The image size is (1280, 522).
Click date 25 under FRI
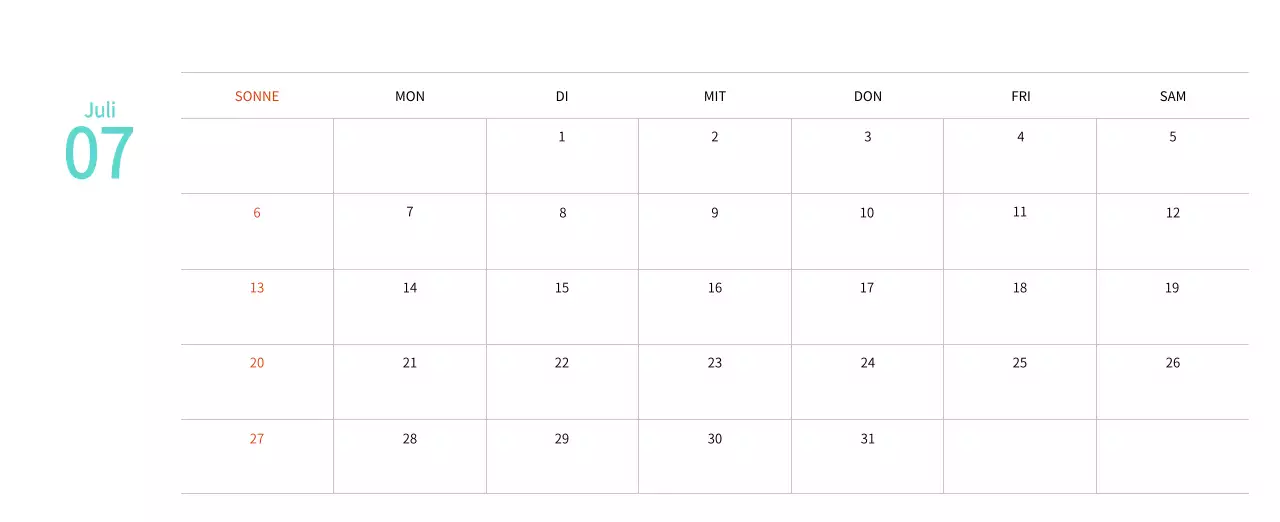(1020, 363)
